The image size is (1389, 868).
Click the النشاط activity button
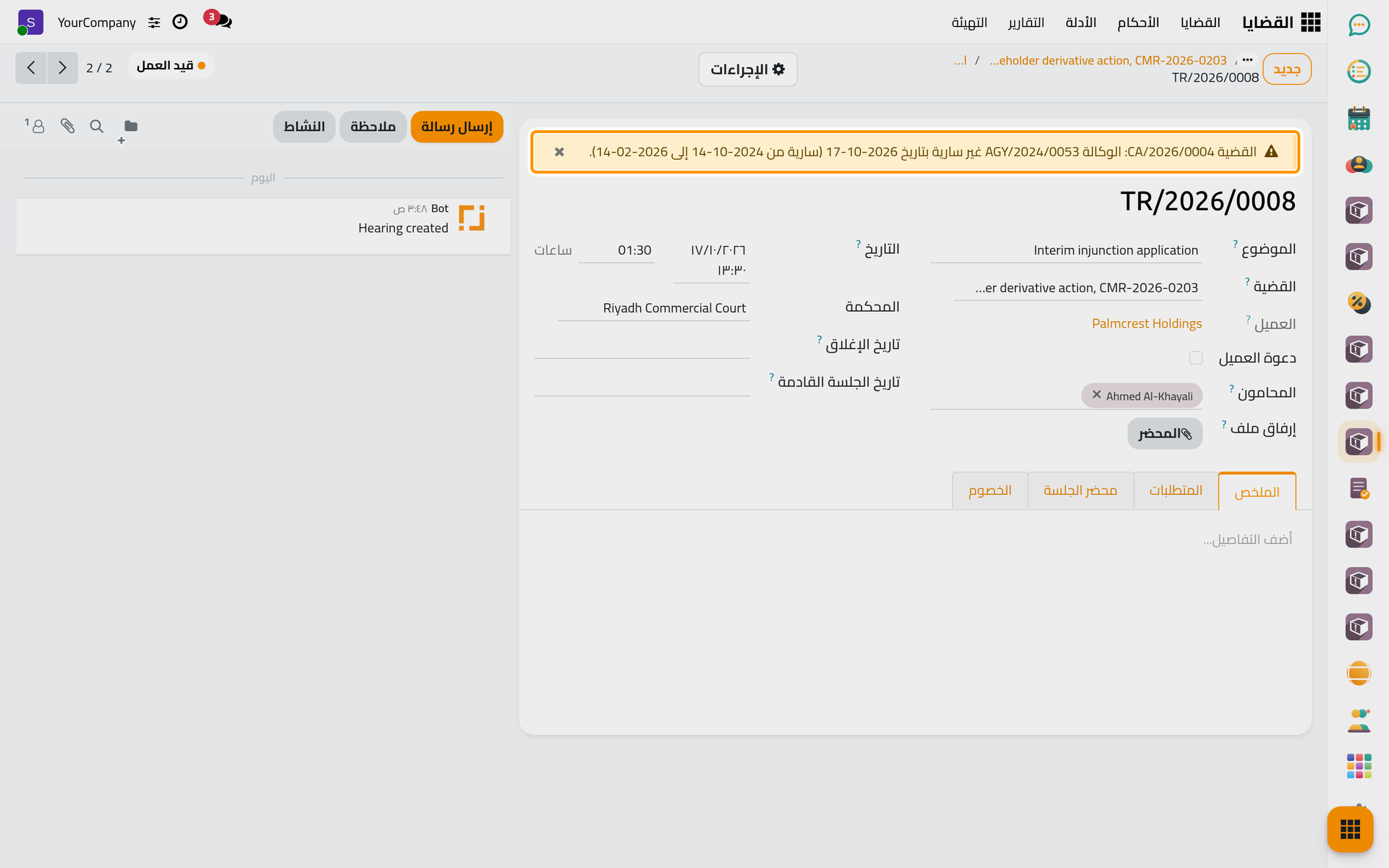click(x=304, y=127)
